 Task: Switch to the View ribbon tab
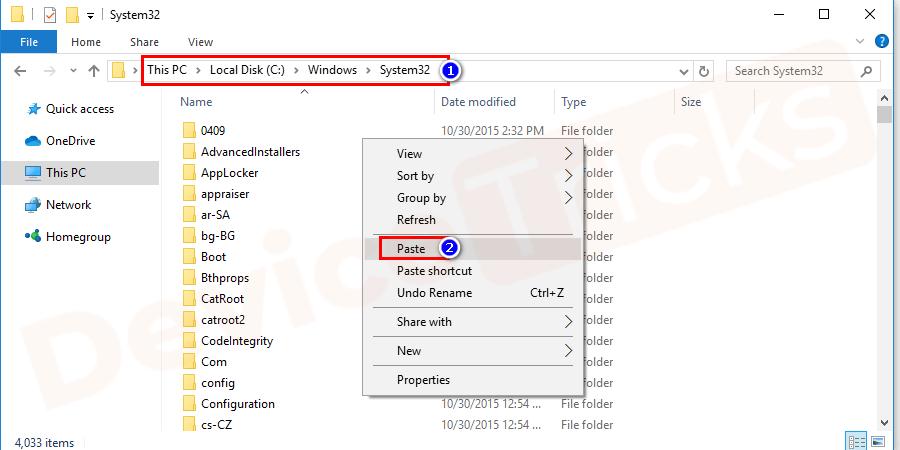(200, 42)
